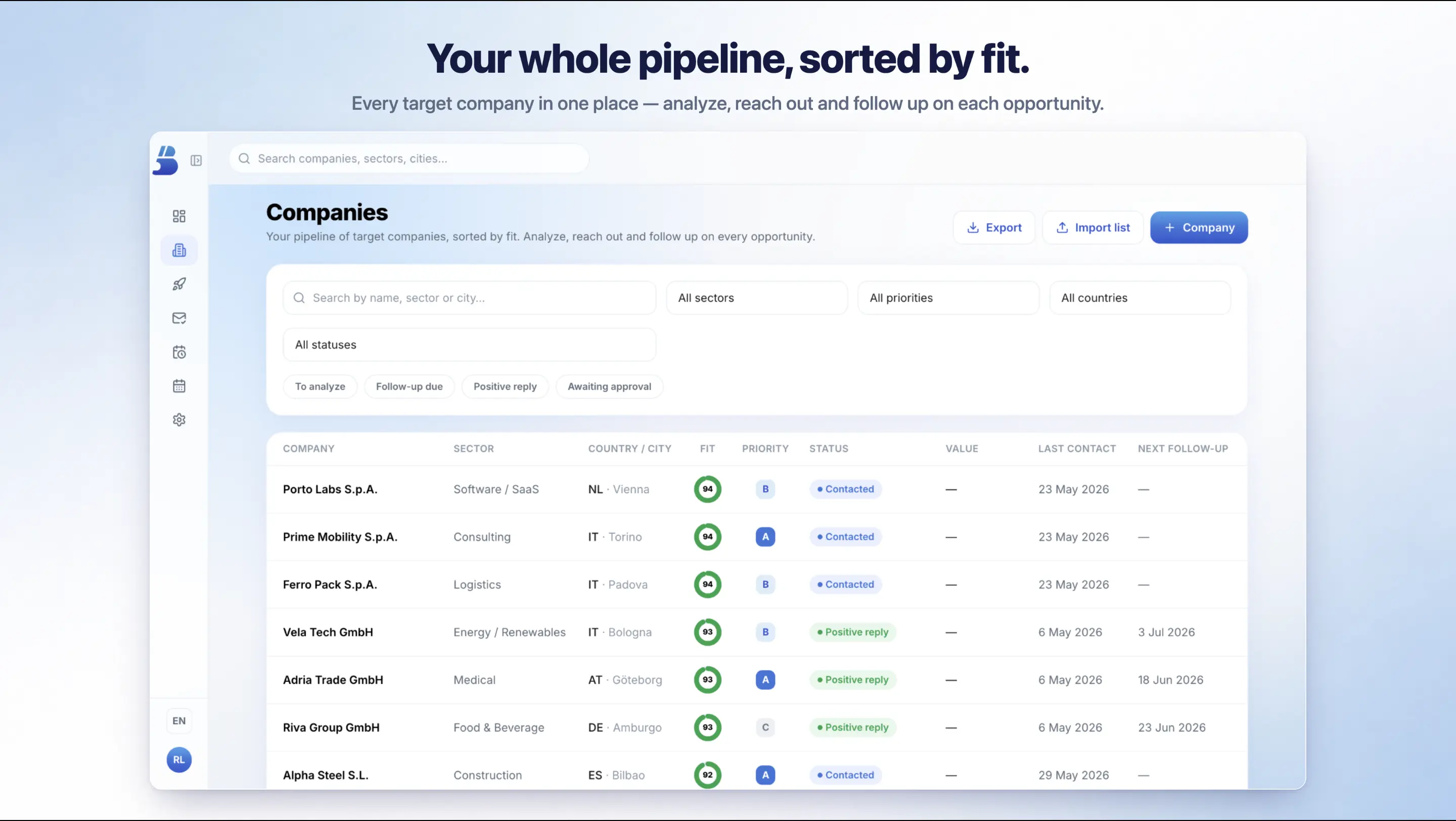Click the AT · Göteborg location cell
1456x821 pixels.
[x=624, y=680]
